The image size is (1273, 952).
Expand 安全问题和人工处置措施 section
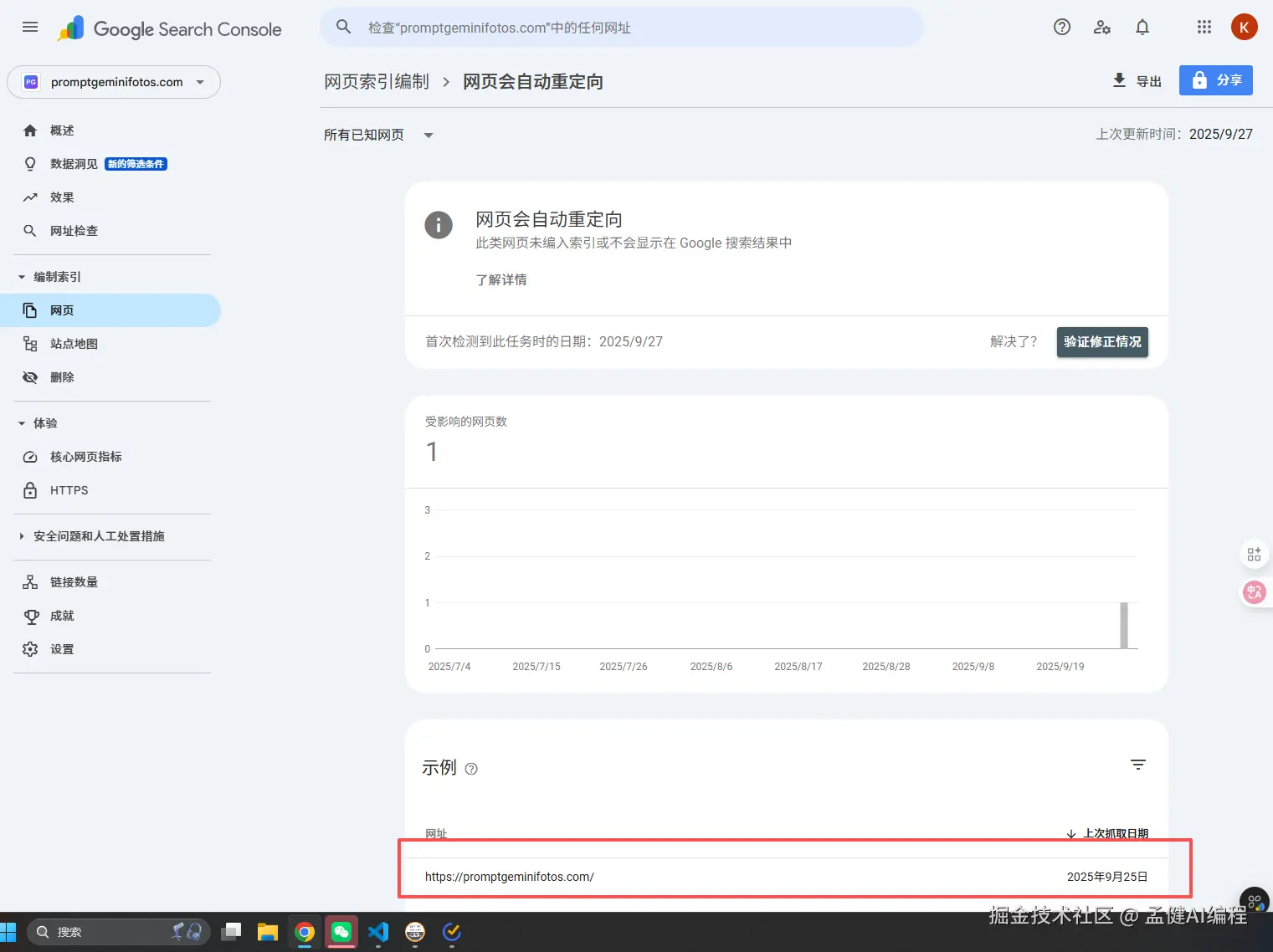tap(91, 536)
